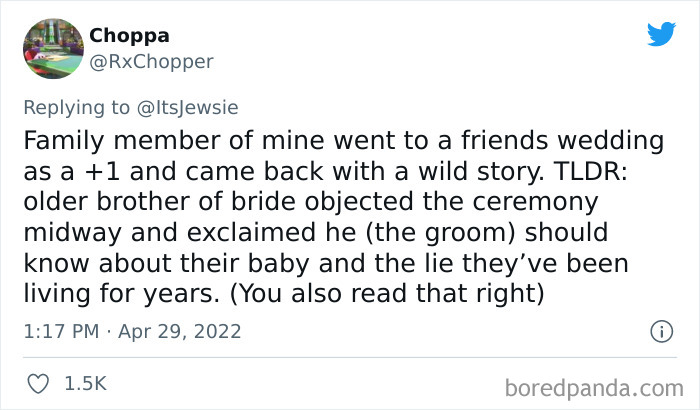The image size is (700, 410).
Task: Click the heart like icon
Action: 38,384
